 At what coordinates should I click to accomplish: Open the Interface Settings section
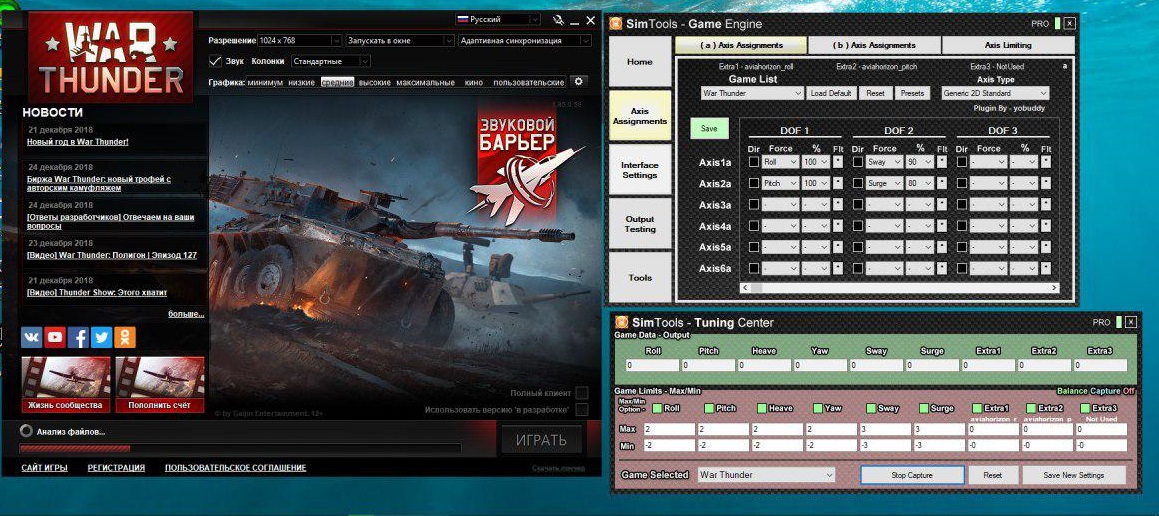tap(640, 170)
